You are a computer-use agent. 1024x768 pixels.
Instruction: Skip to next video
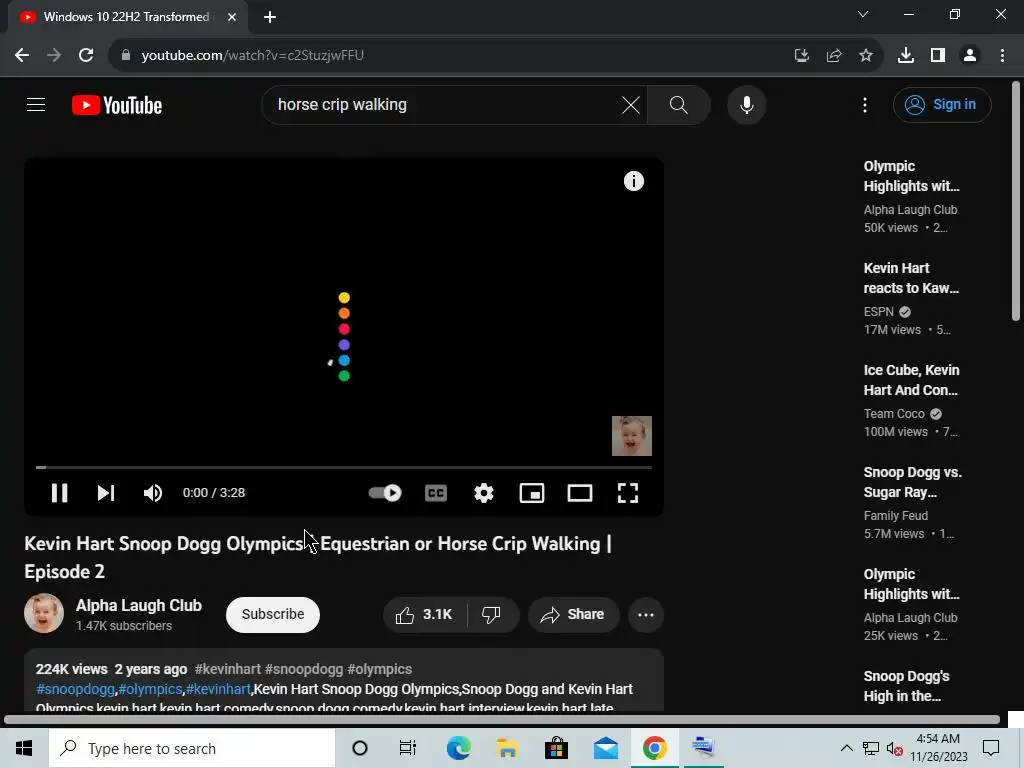106,492
